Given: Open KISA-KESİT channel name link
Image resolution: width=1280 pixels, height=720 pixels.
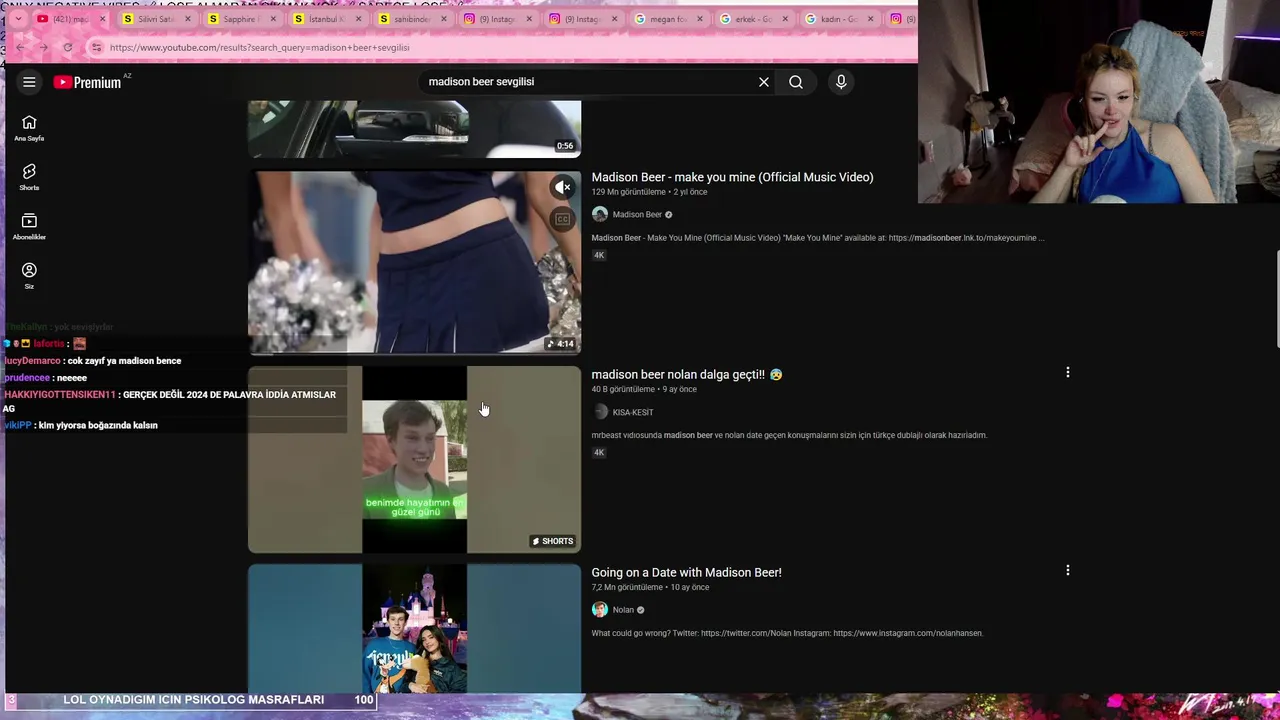Looking at the screenshot, I should 632,412.
